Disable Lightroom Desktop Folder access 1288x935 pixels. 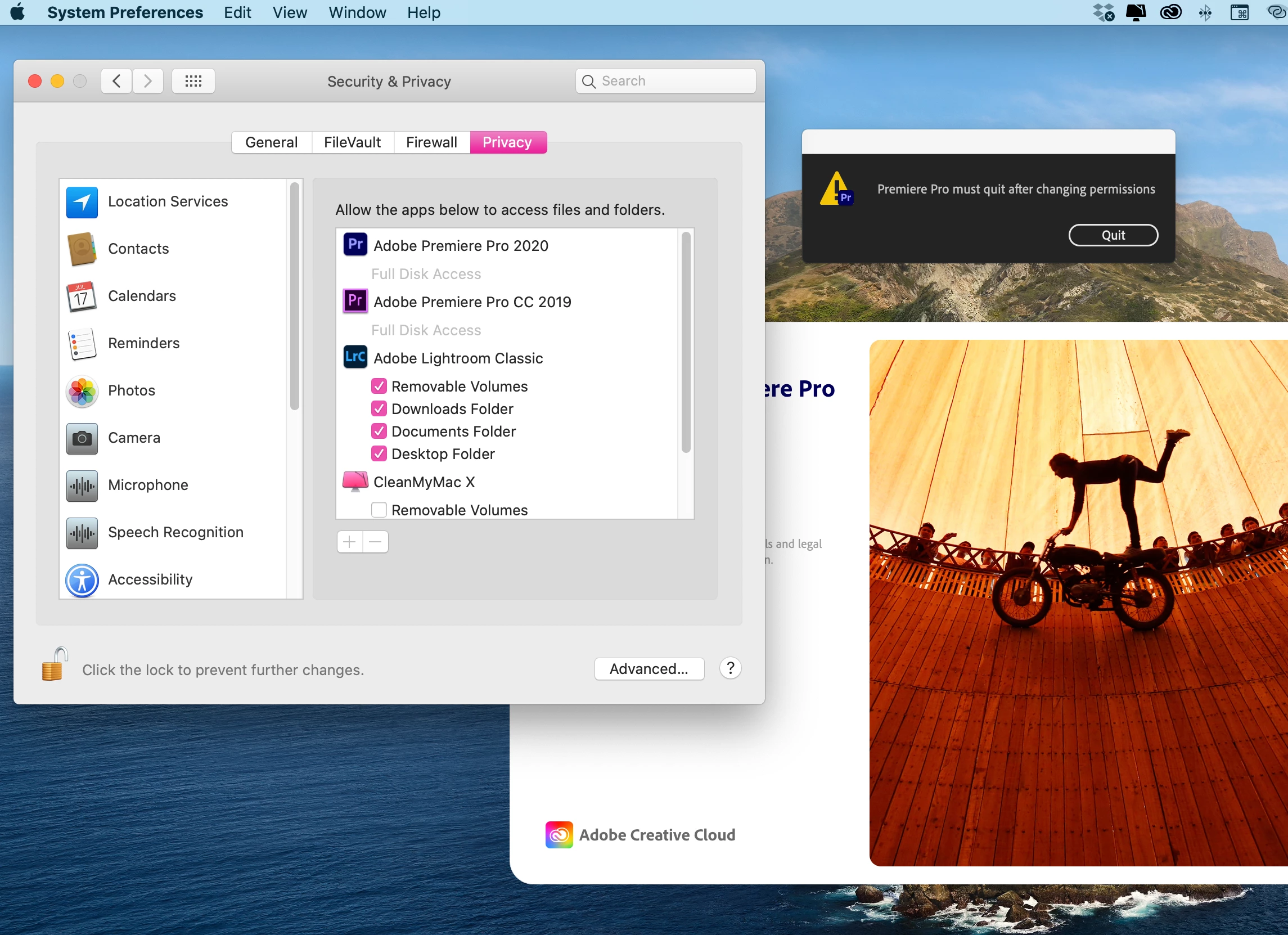coord(379,454)
